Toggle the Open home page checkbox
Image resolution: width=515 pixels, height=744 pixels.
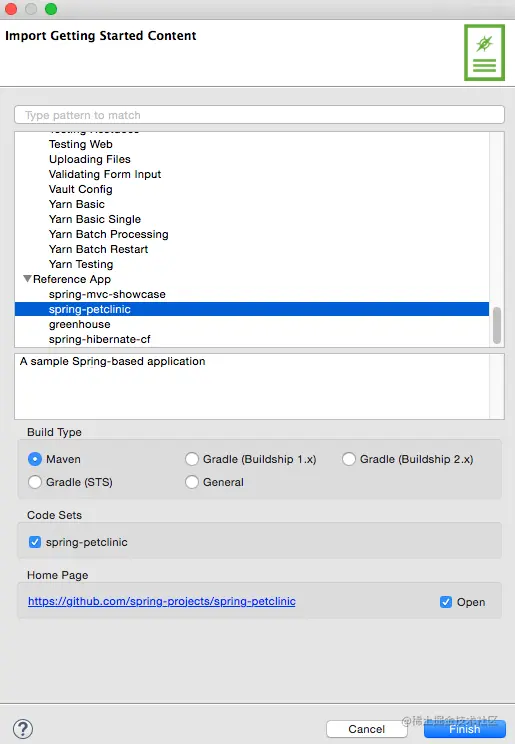446,602
